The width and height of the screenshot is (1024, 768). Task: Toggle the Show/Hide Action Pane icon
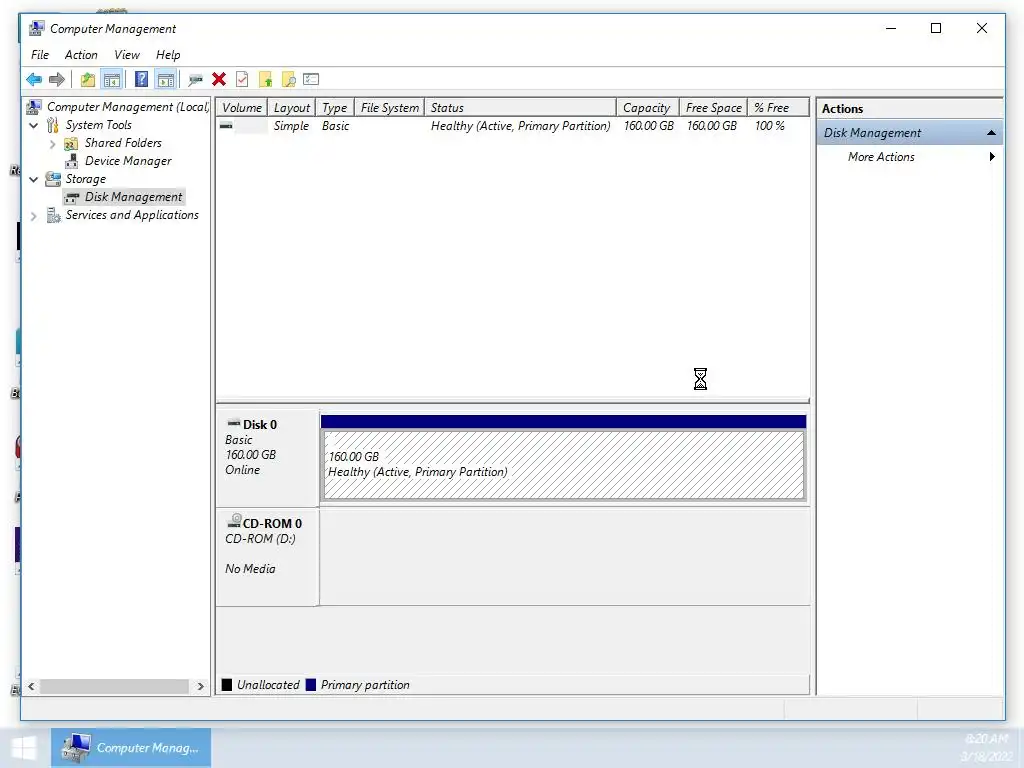tap(166, 80)
